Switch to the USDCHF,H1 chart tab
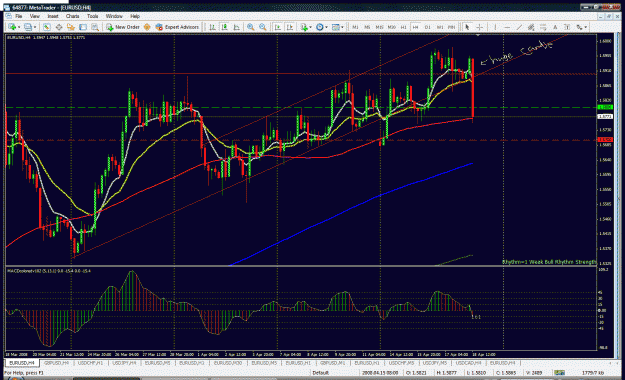Screen dimensions: 625x380 [90, 363]
